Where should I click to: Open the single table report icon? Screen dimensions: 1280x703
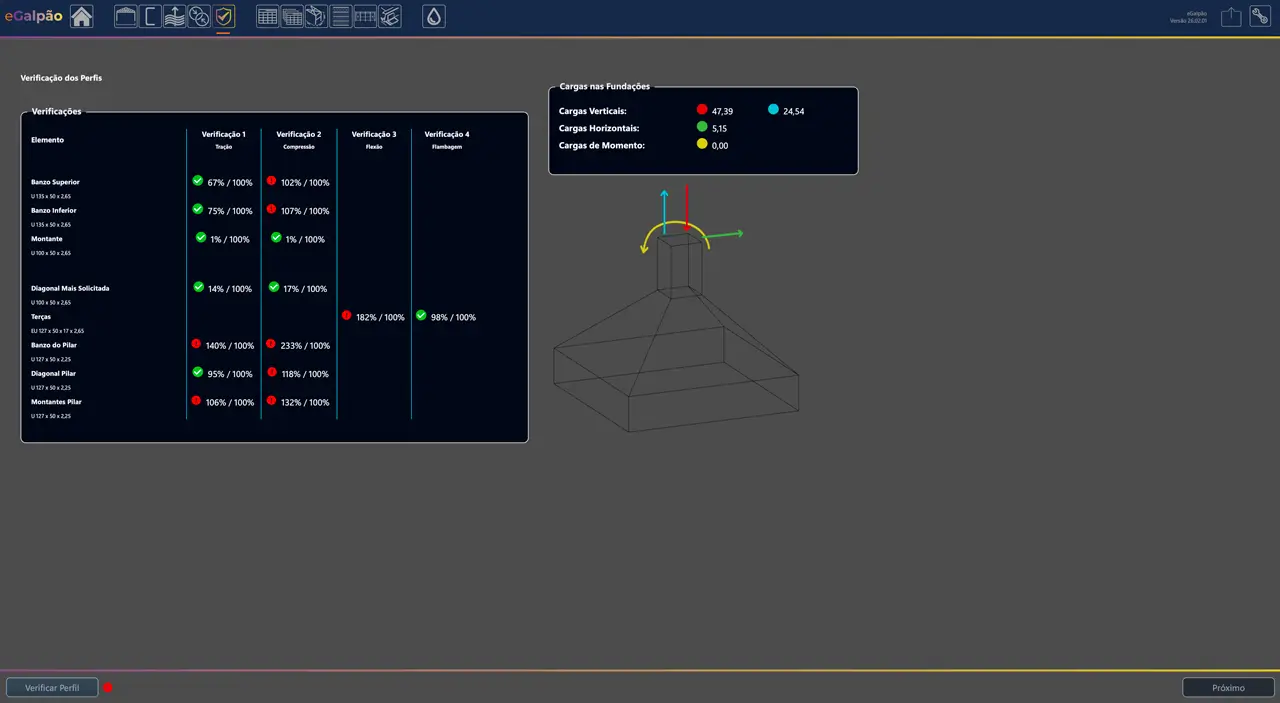(x=268, y=16)
